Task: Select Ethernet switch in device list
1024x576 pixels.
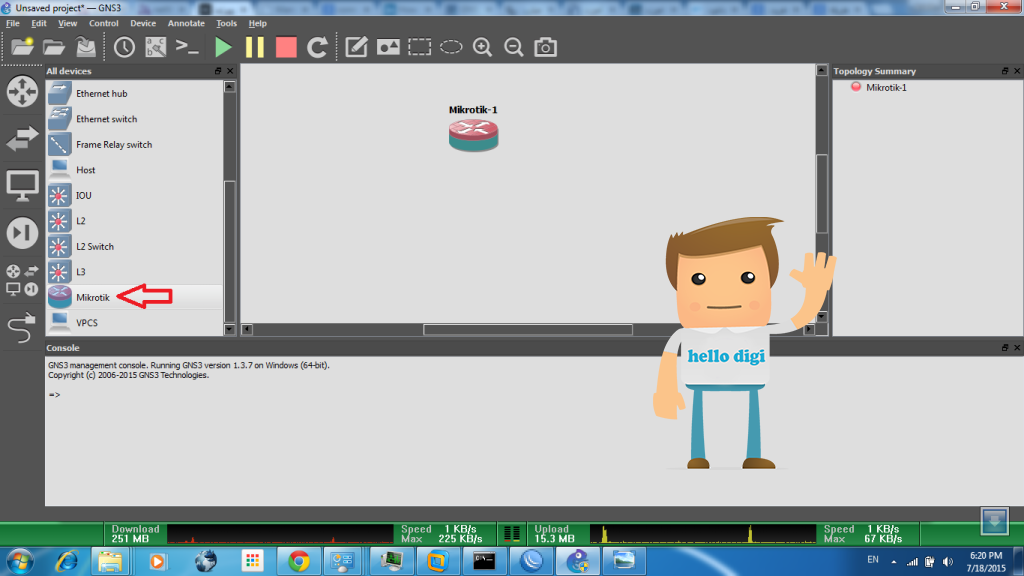Action: click(135, 119)
